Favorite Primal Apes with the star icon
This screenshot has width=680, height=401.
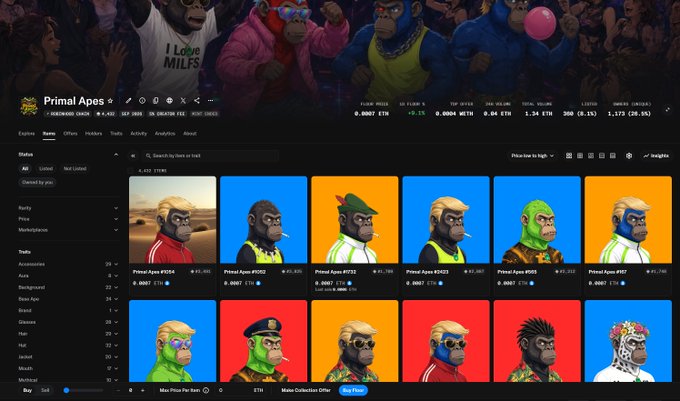(110, 101)
